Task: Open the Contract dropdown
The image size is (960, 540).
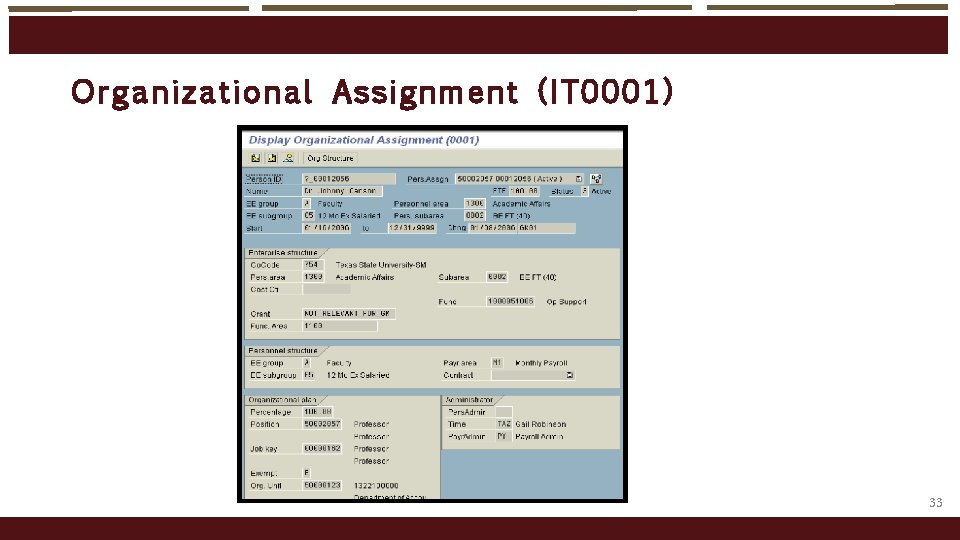Action: pos(569,375)
